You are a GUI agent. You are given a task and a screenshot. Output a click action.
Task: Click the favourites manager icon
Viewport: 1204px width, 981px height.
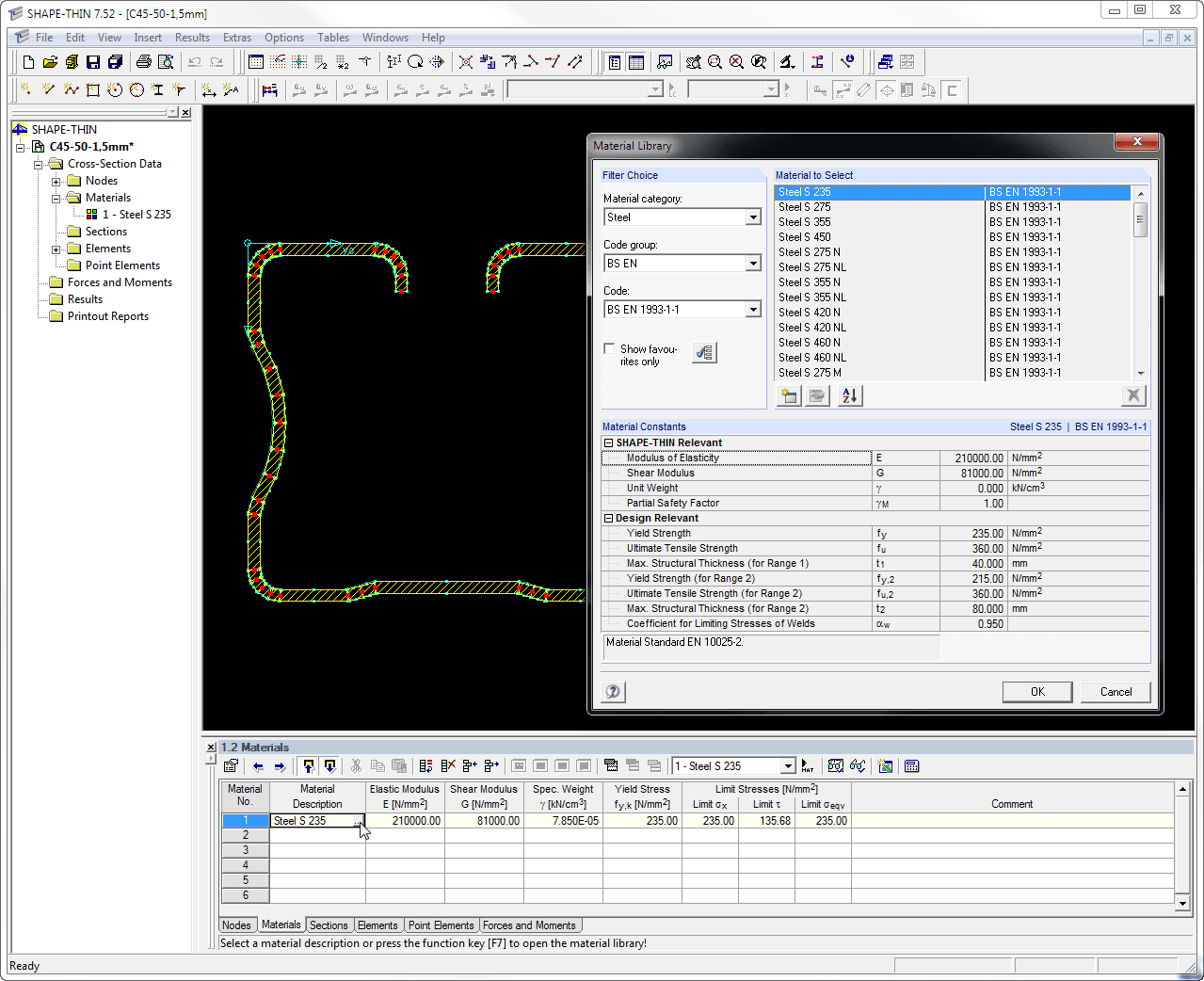pyautogui.click(x=704, y=353)
